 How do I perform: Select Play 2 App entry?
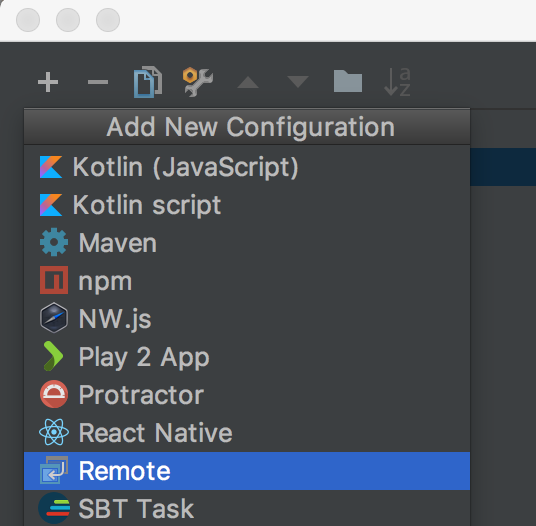[x=247, y=357]
